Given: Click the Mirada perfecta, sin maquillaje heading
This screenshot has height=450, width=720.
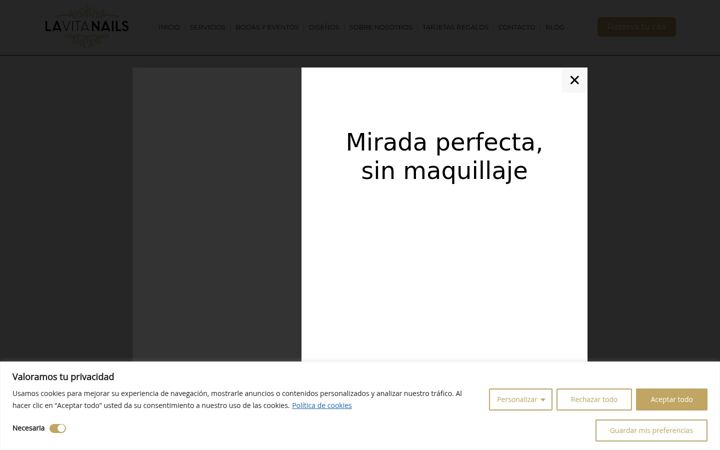Looking at the screenshot, I should point(444,156).
